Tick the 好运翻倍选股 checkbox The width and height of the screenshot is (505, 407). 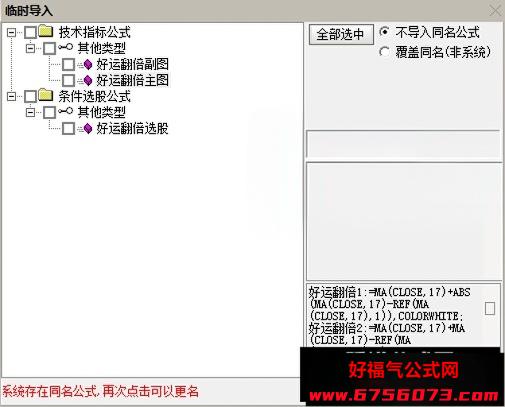coord(68,129)
